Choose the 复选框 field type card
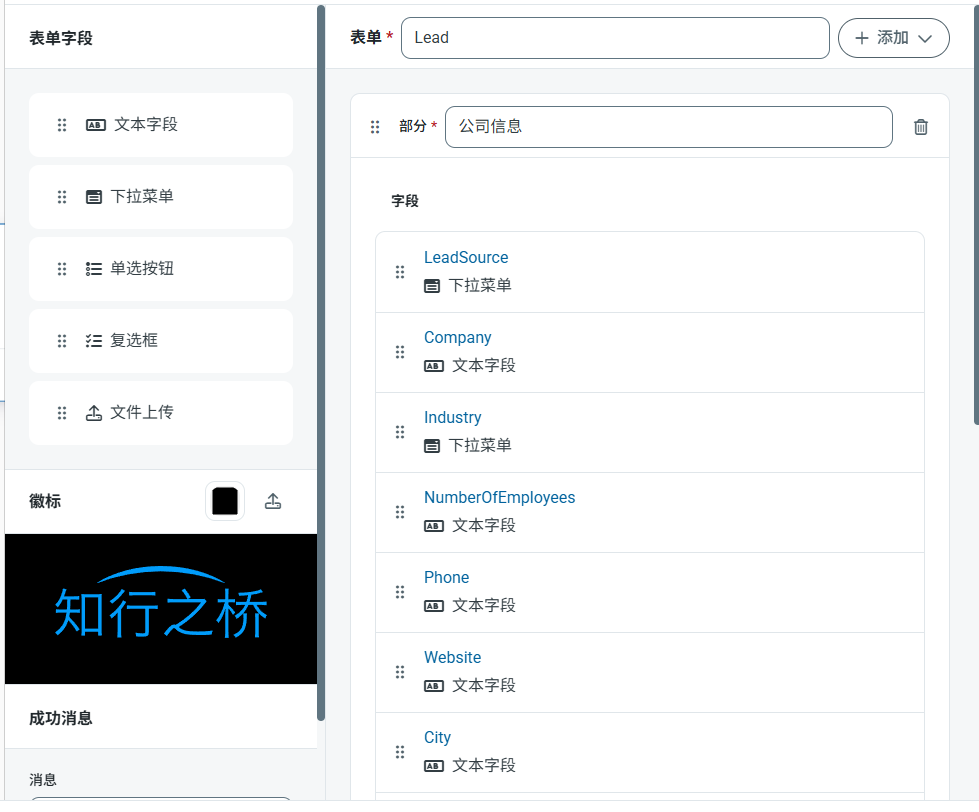The image size is (979, 812). pos(161,341)
